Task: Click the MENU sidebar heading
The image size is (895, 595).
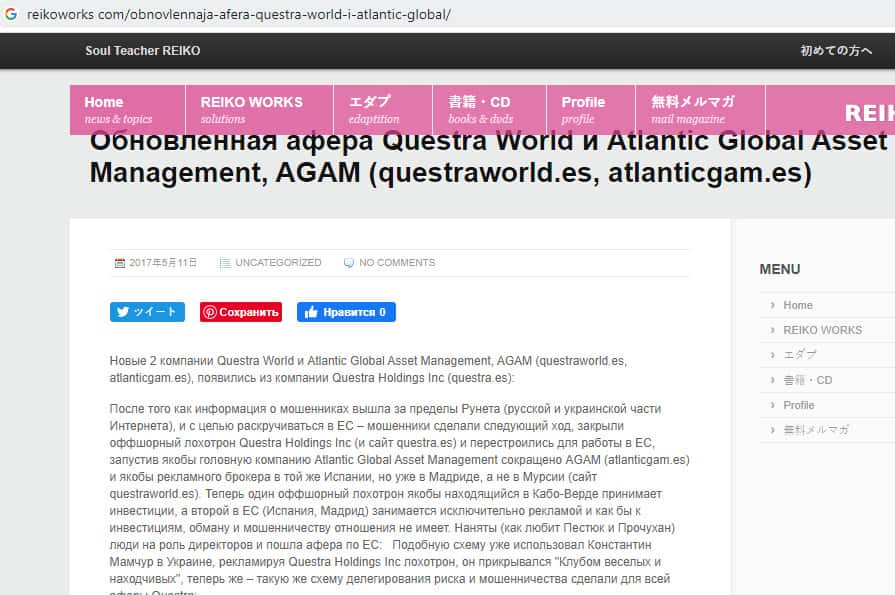Action: coord(780,270)
